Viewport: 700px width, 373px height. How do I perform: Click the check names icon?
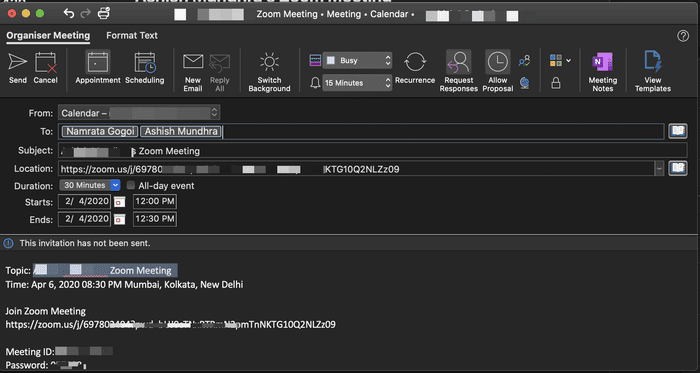click(525, 61)
